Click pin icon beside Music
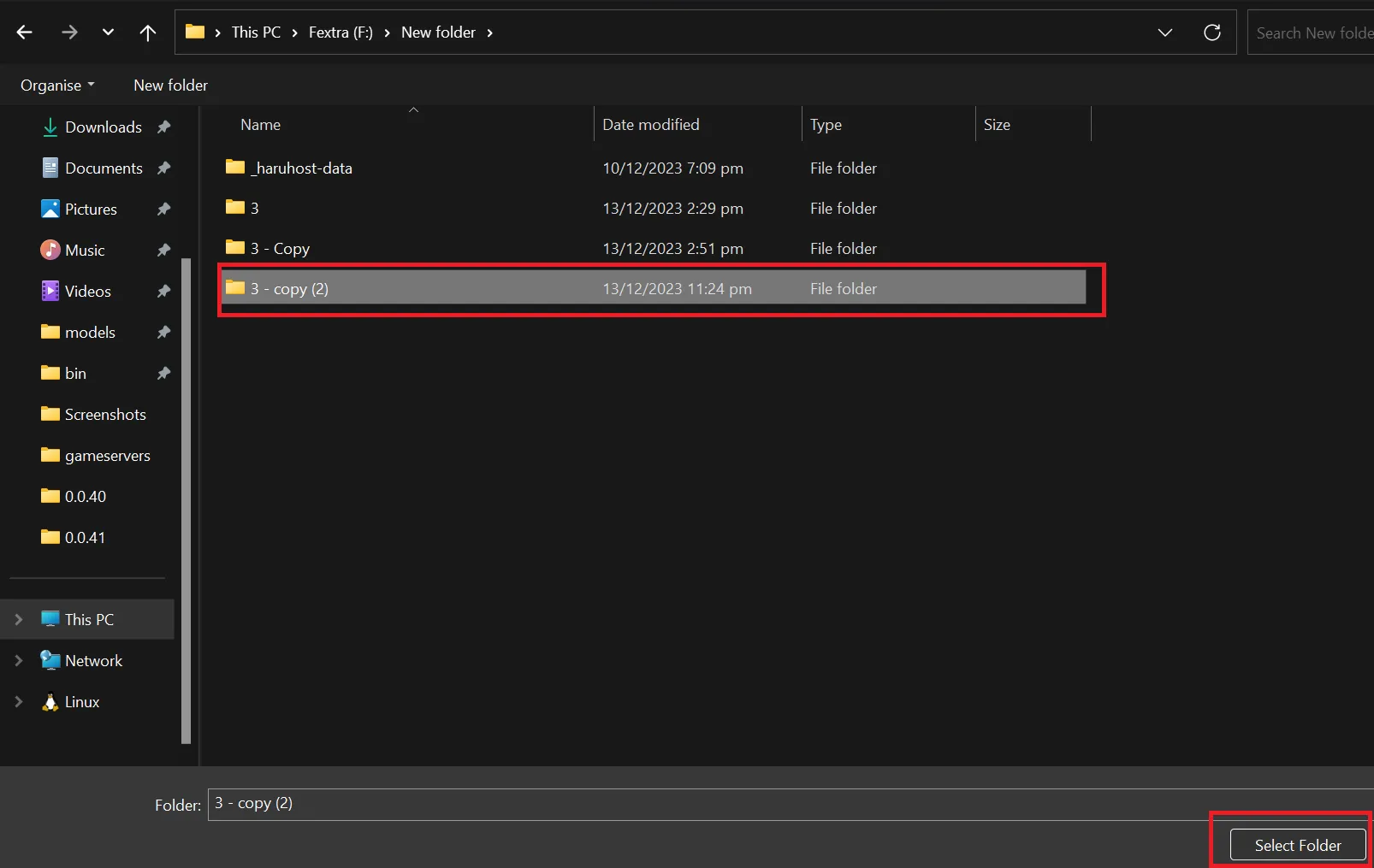The width and height of the screenshot is (1374, 868). pyautogui.click(x=163, y=251)
